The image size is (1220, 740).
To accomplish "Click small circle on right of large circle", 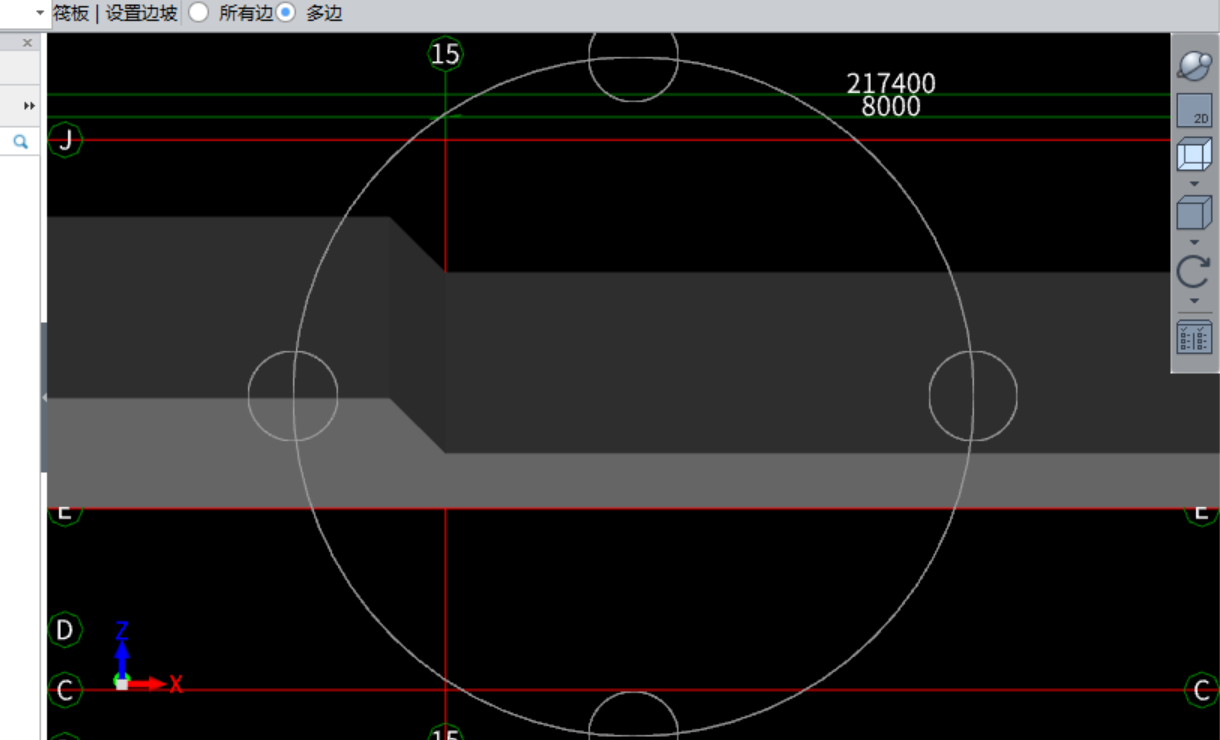I will point(973,396).
